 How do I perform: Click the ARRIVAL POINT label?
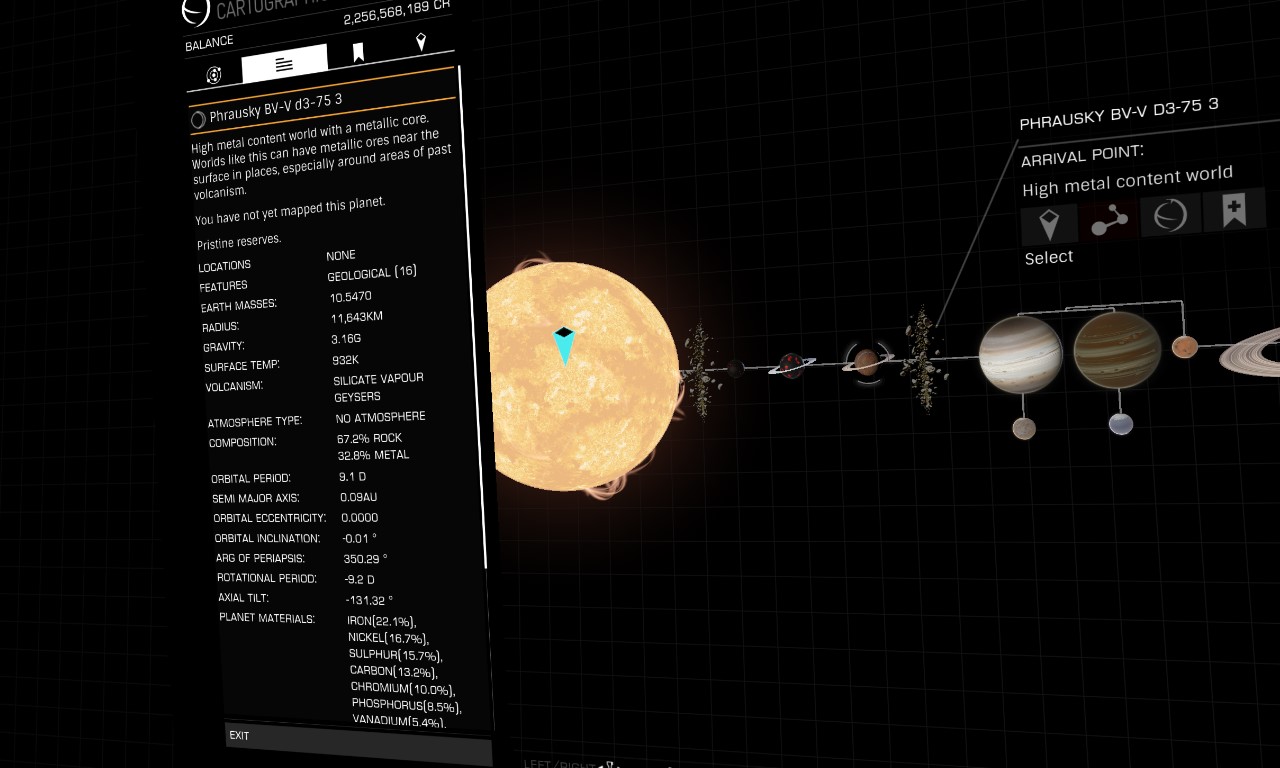(1082, 155)
